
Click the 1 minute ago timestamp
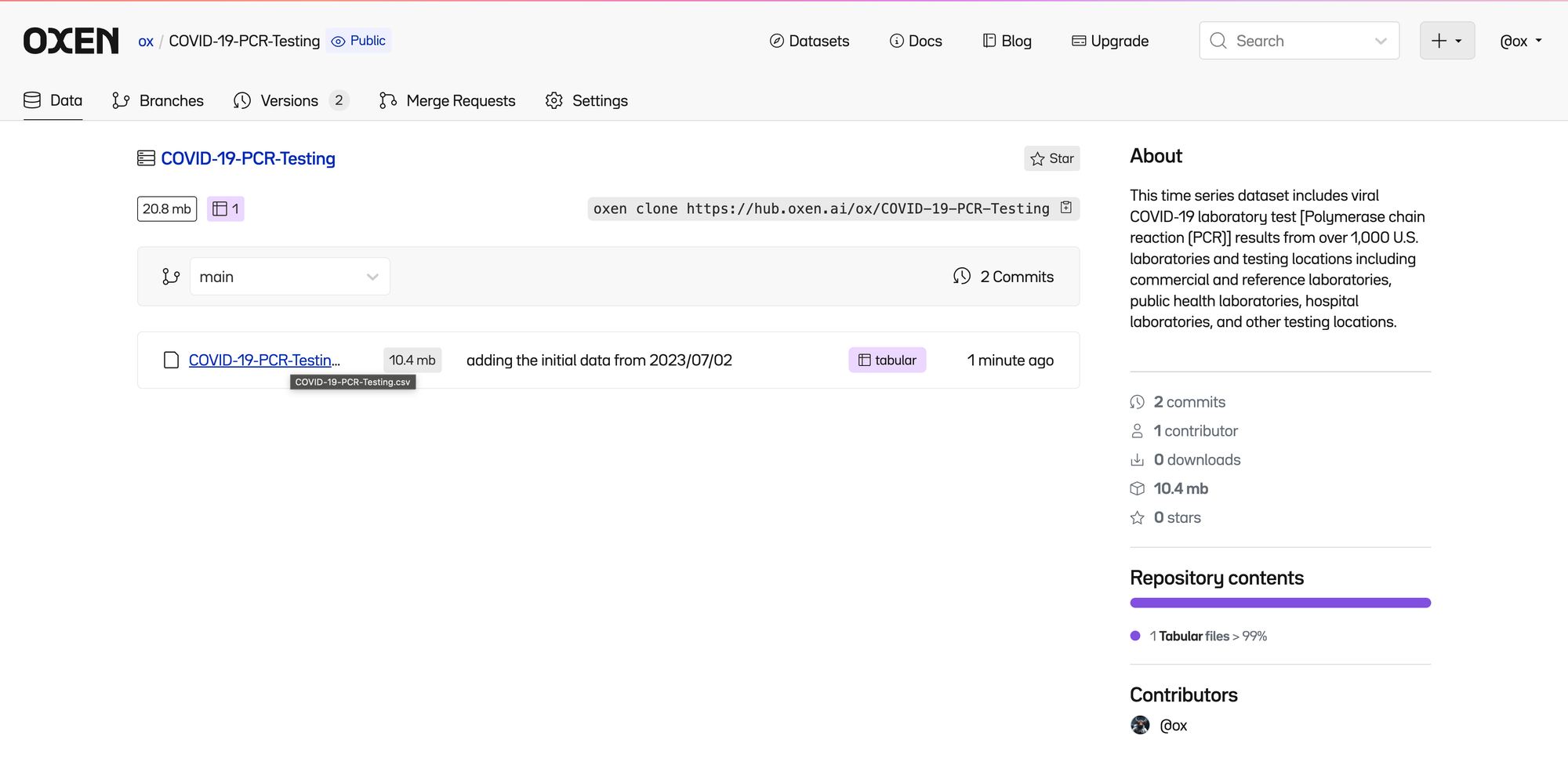tap(1011, 360)
